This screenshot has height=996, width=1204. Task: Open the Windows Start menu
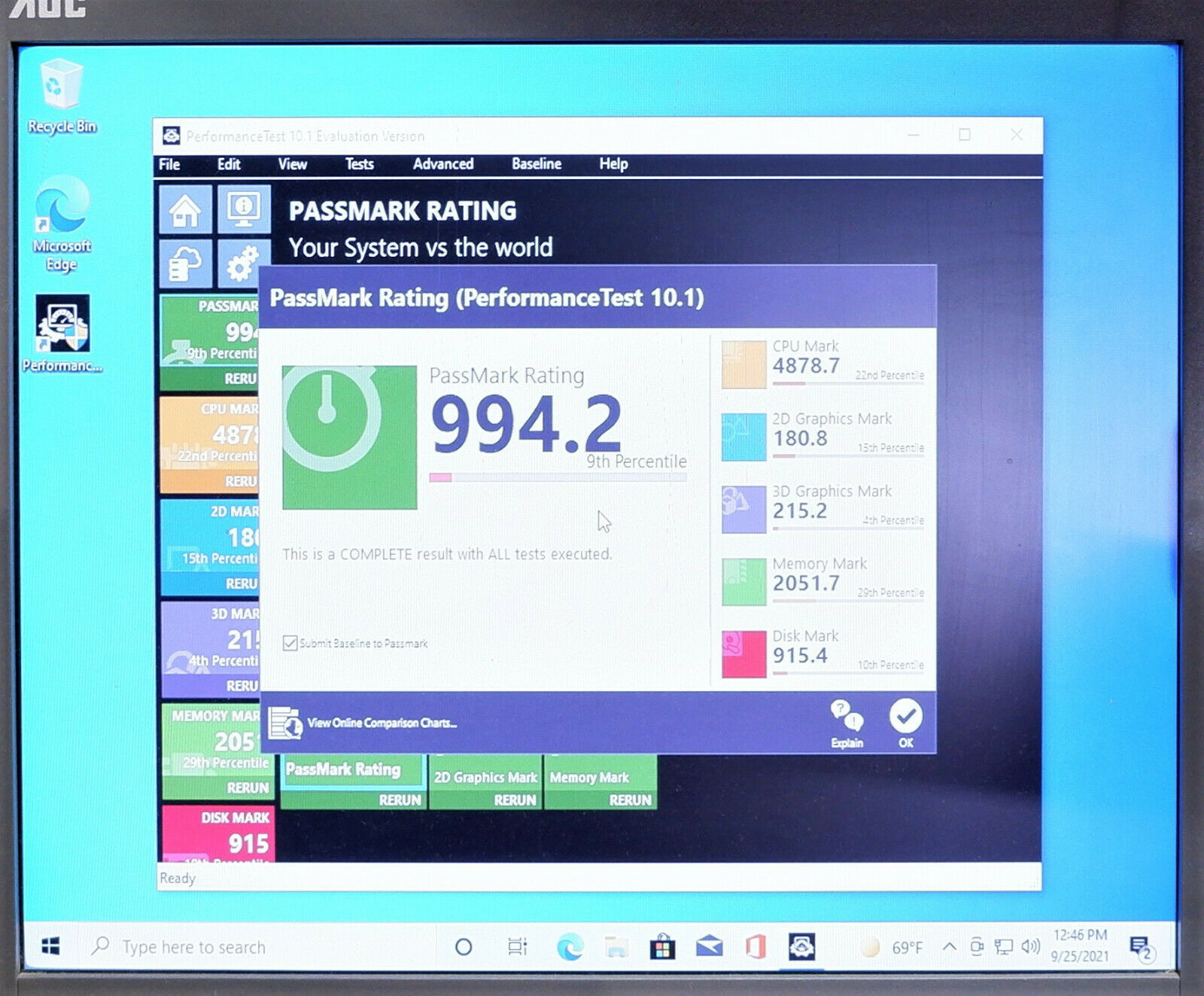(50, 946)
